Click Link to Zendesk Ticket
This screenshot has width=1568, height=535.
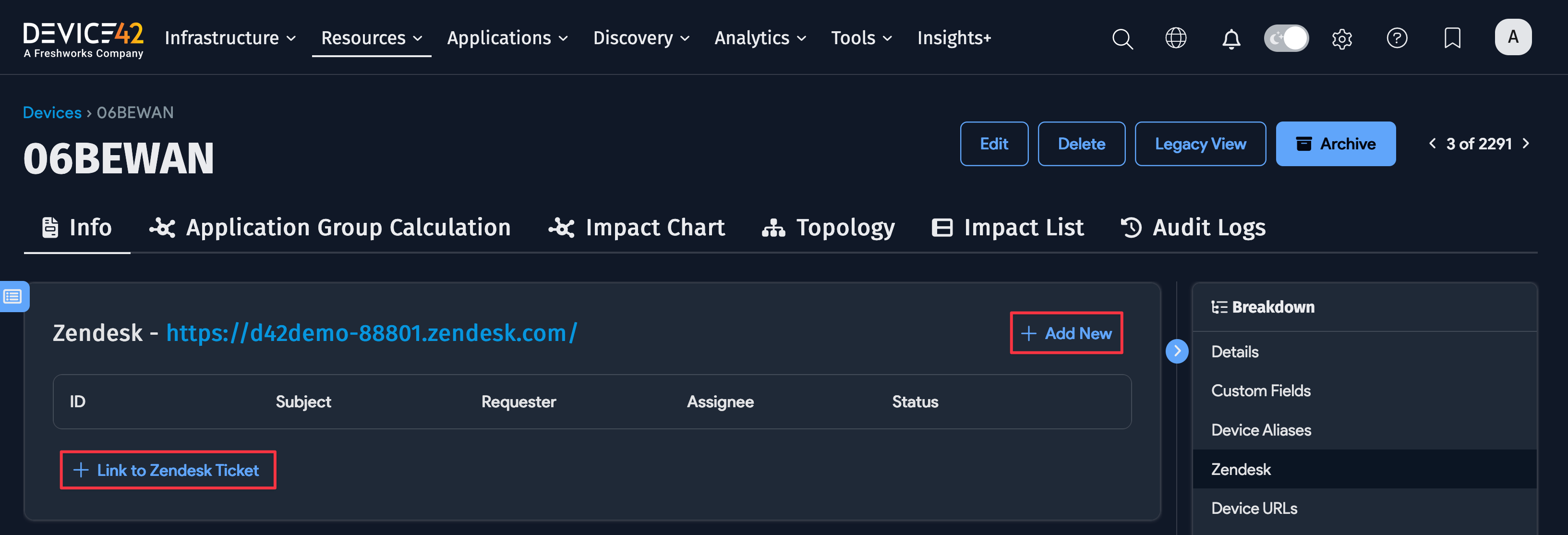coord(168,470)
